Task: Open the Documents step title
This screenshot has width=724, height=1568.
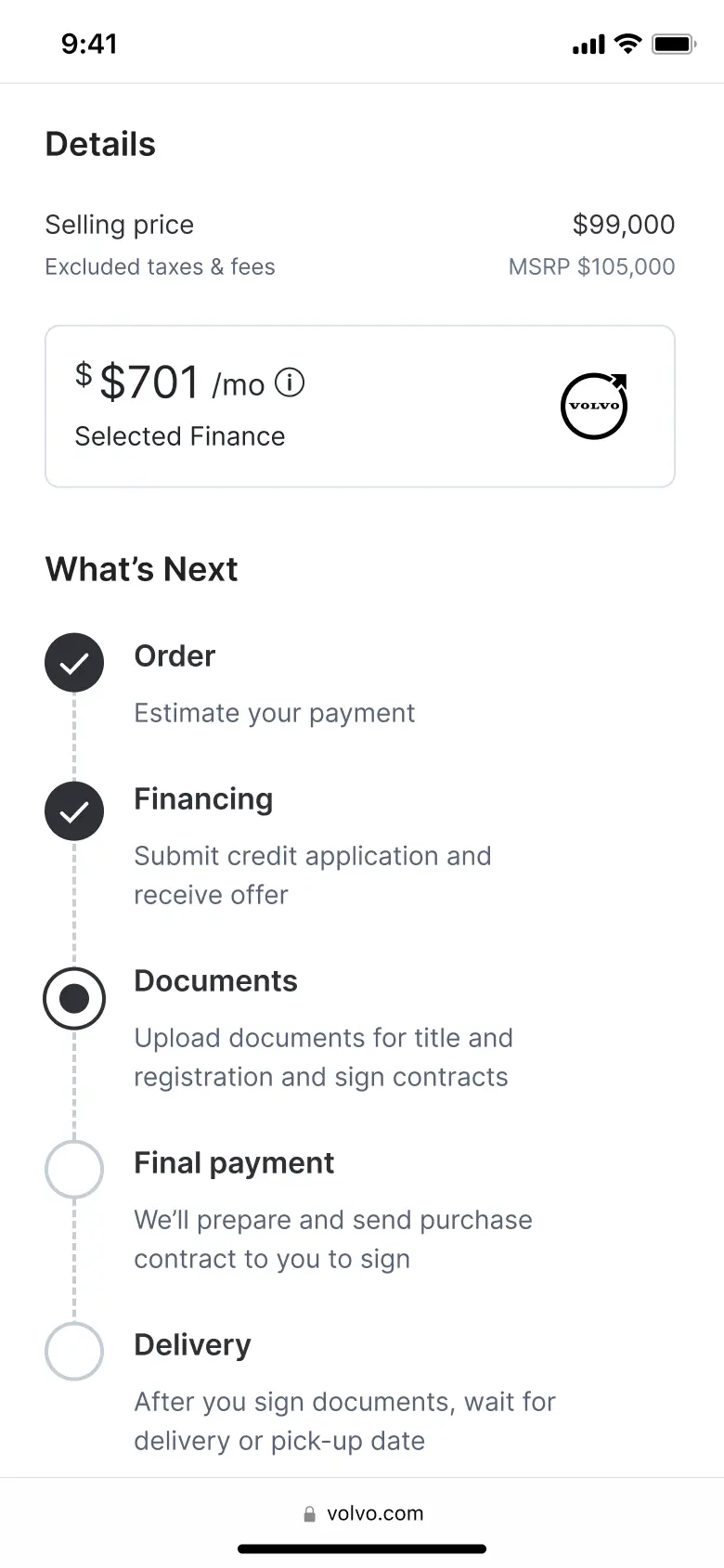Action: click(x=215, y=981)
